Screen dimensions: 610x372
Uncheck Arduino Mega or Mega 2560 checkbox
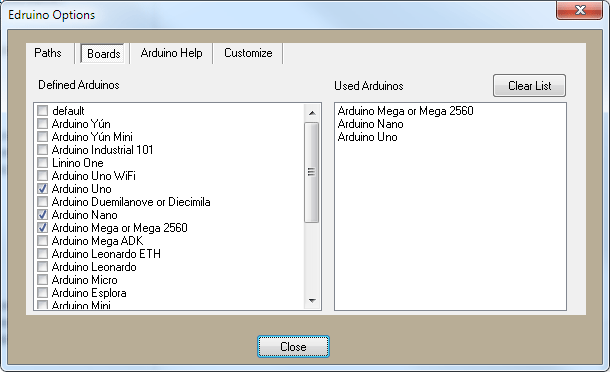pyautogui.click(x=42, y=228)
